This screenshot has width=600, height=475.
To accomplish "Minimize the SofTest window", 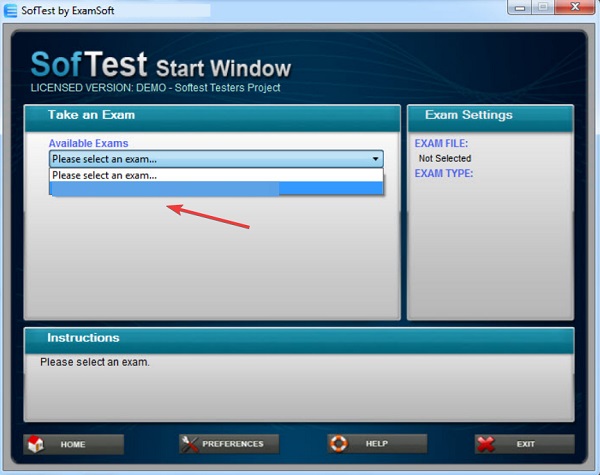I will pos(520,7).
